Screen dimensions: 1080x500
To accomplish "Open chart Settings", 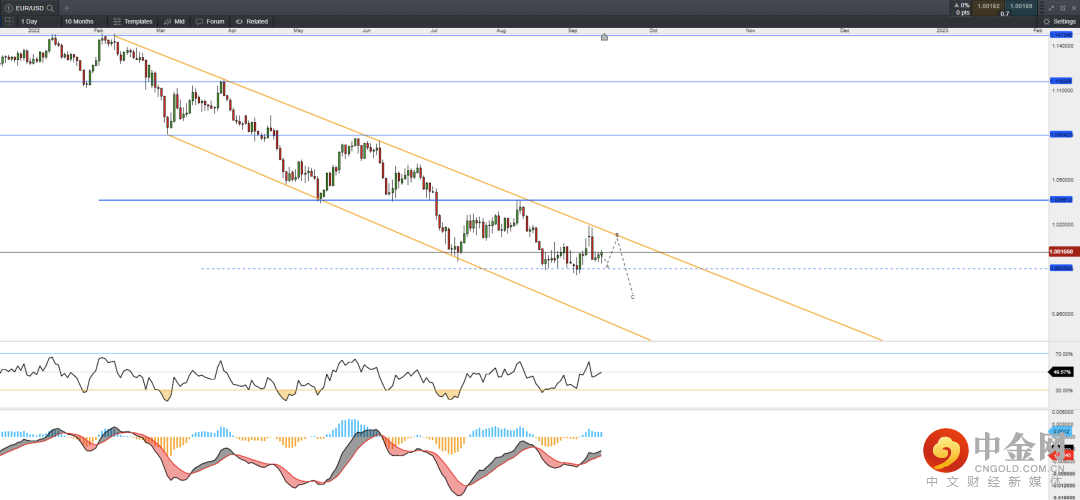I will pyautogui.click(x=1059, y=21).
